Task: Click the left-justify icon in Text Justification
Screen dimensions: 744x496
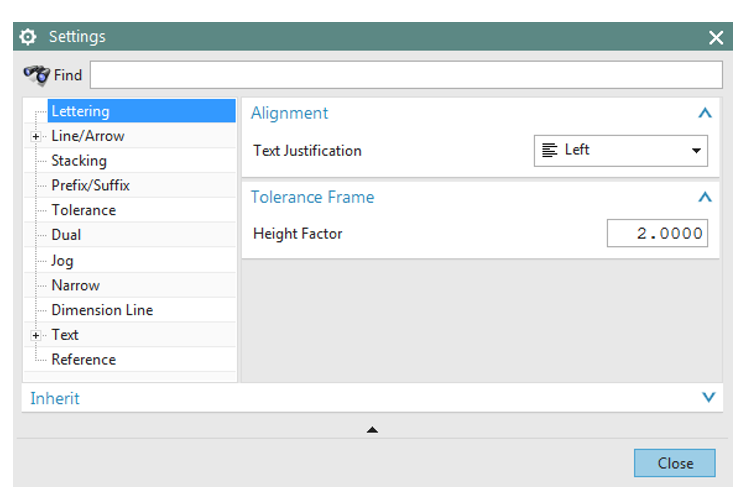Action: coord(549,150)
